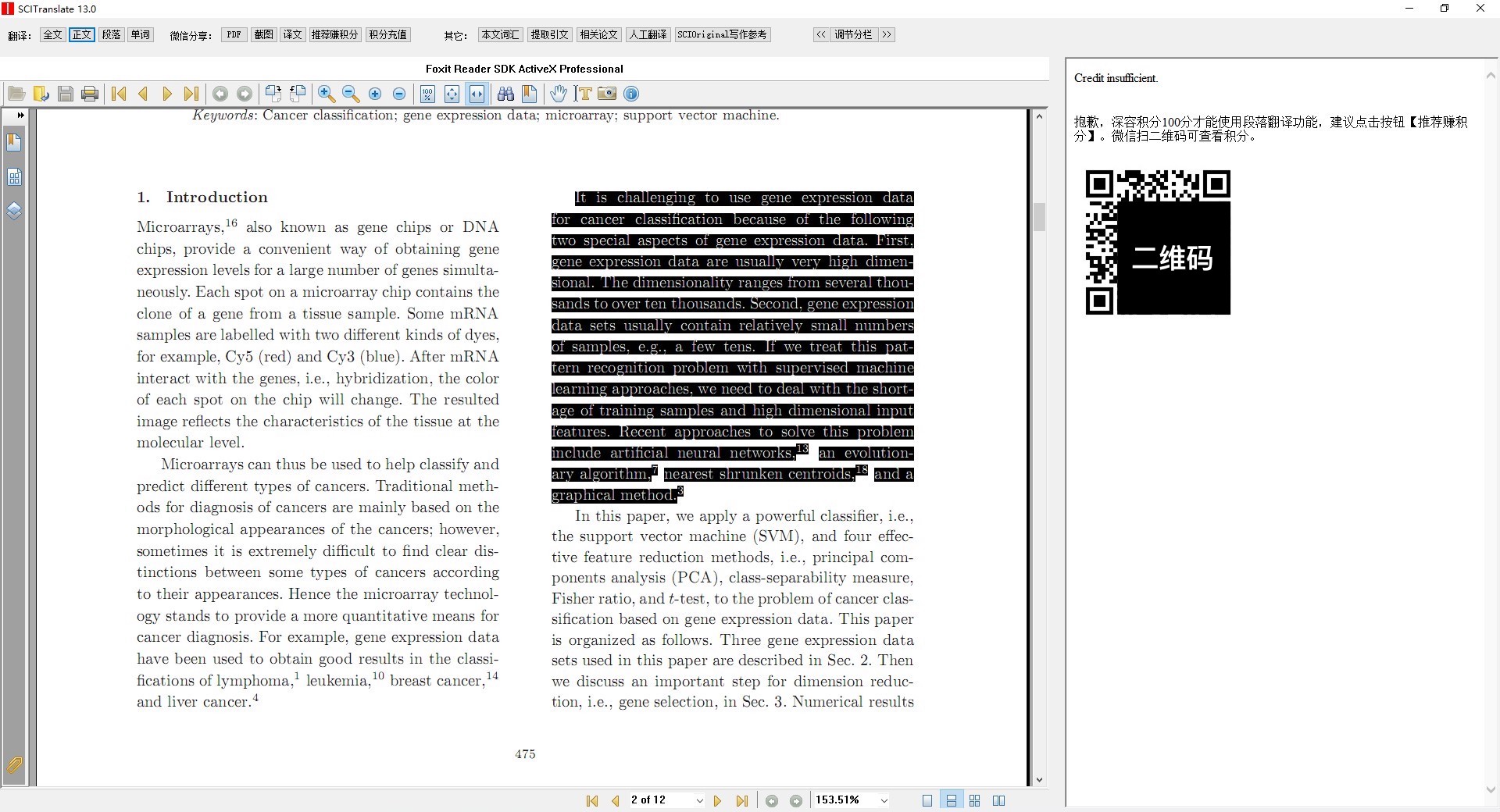This screenshot has height=812, width=1500.
Task: Click the bottom bar next view button
Action: [x=796, y=800]
